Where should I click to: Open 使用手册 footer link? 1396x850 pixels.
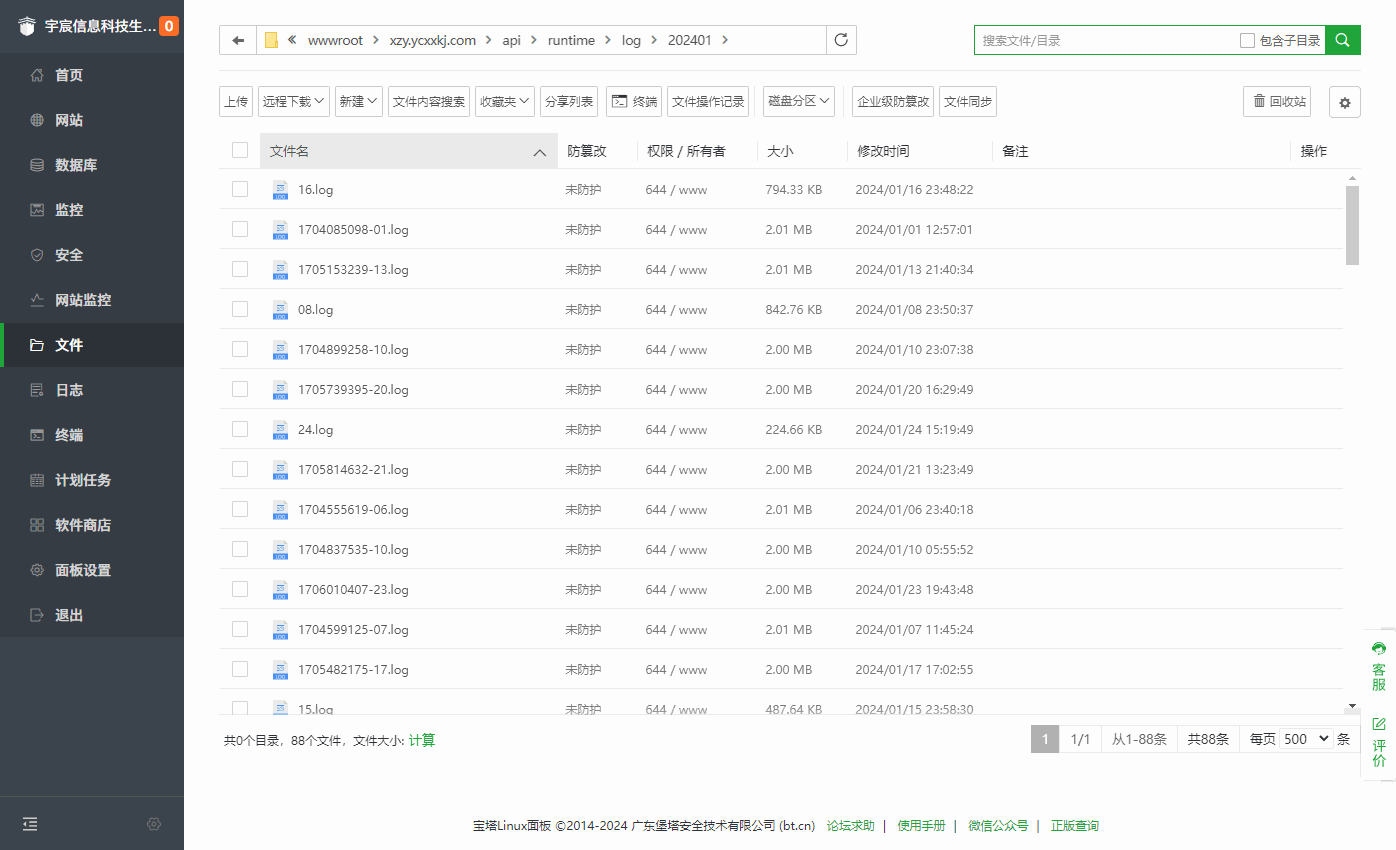(921, 826)
